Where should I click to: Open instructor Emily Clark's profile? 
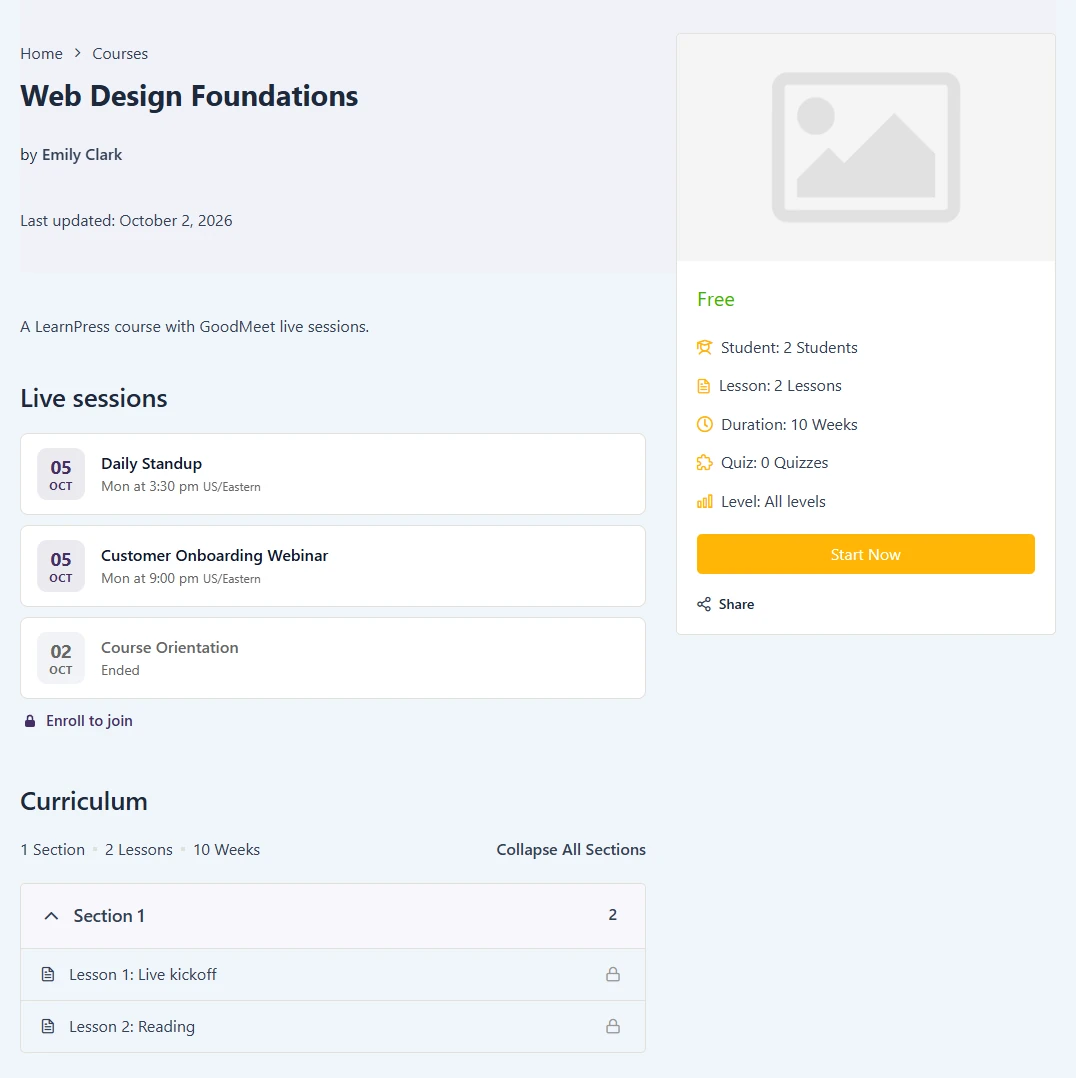pos(82,155)
